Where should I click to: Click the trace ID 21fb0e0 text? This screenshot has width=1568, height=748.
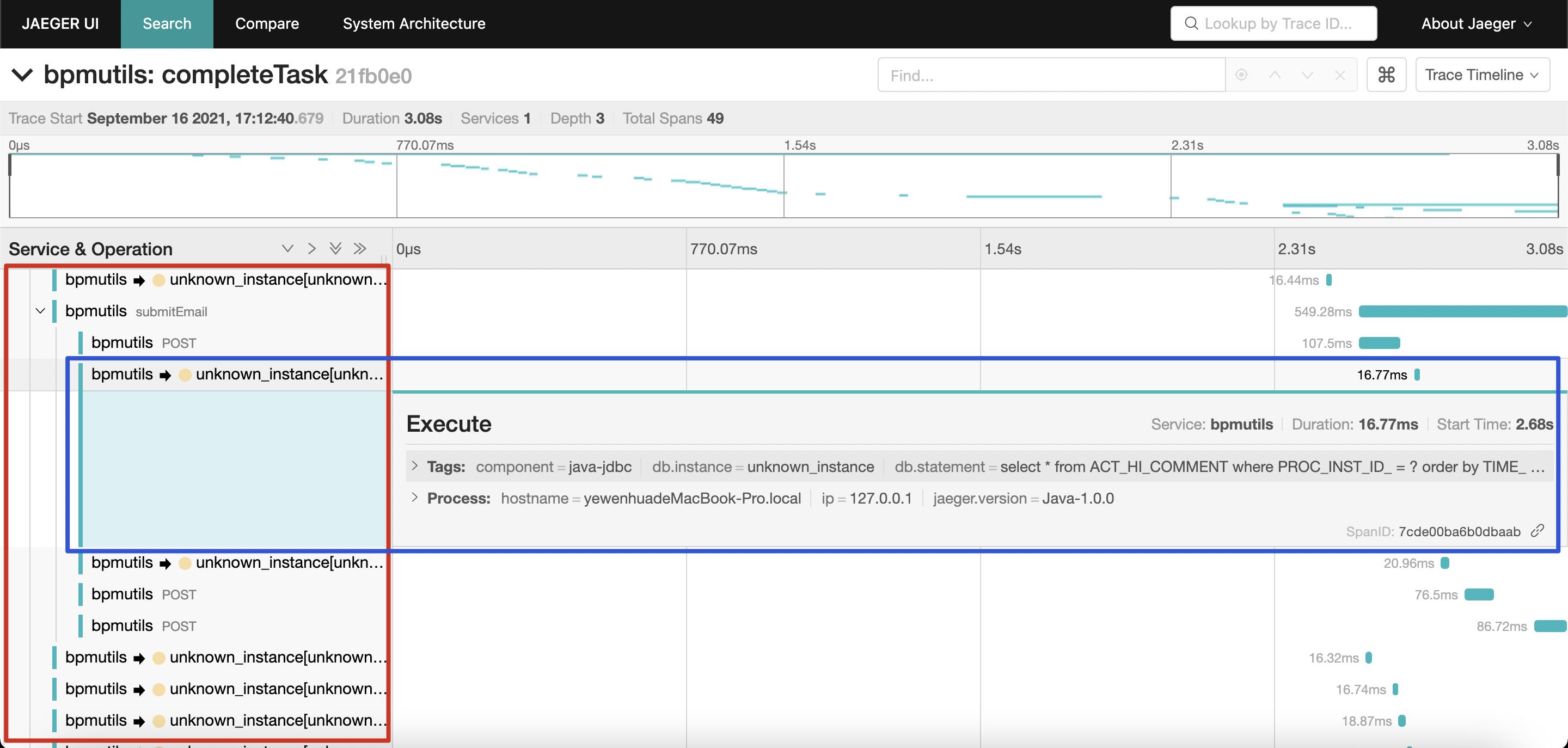point(373,76)
